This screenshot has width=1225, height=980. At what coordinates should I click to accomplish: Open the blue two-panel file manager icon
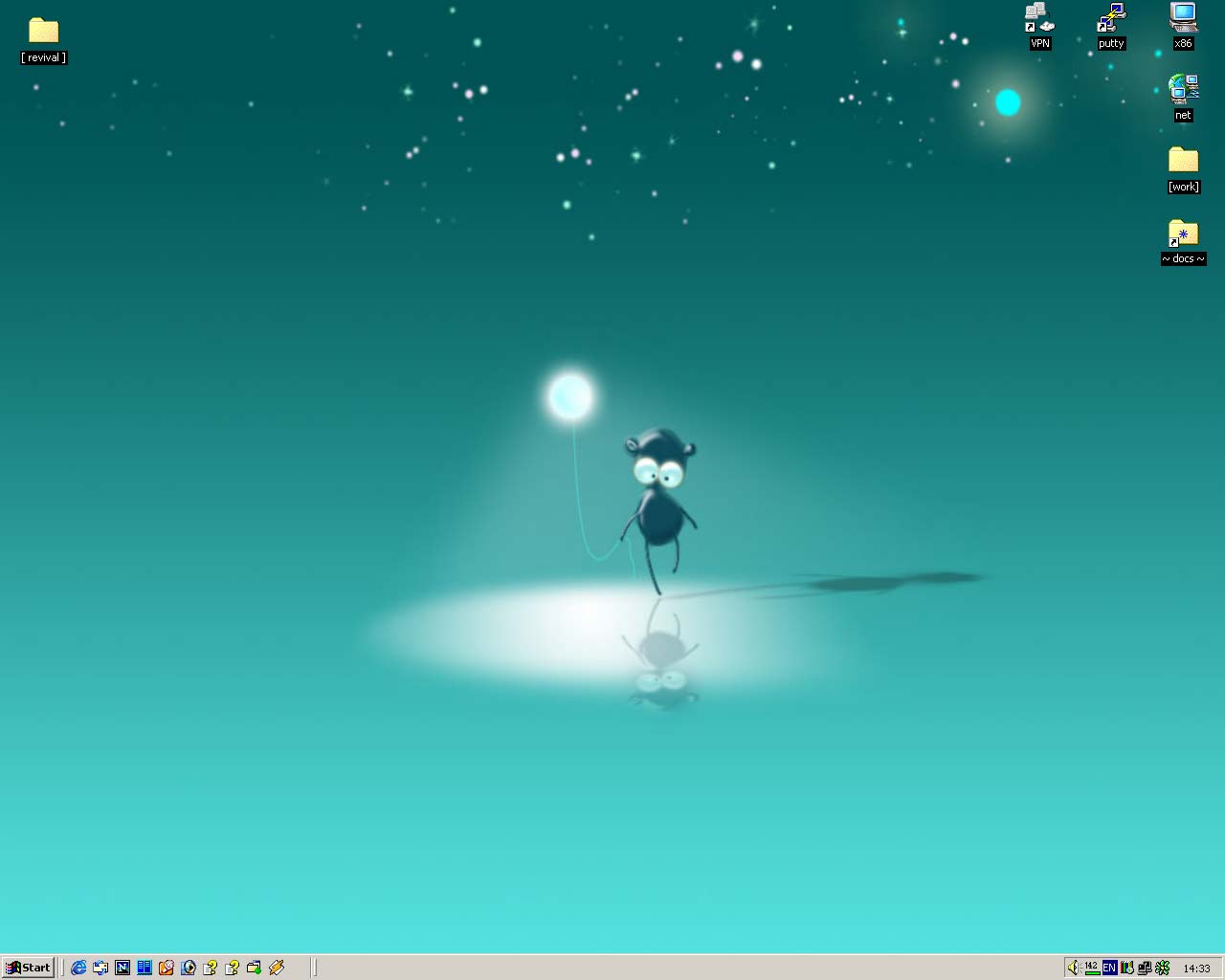[145, 968]
